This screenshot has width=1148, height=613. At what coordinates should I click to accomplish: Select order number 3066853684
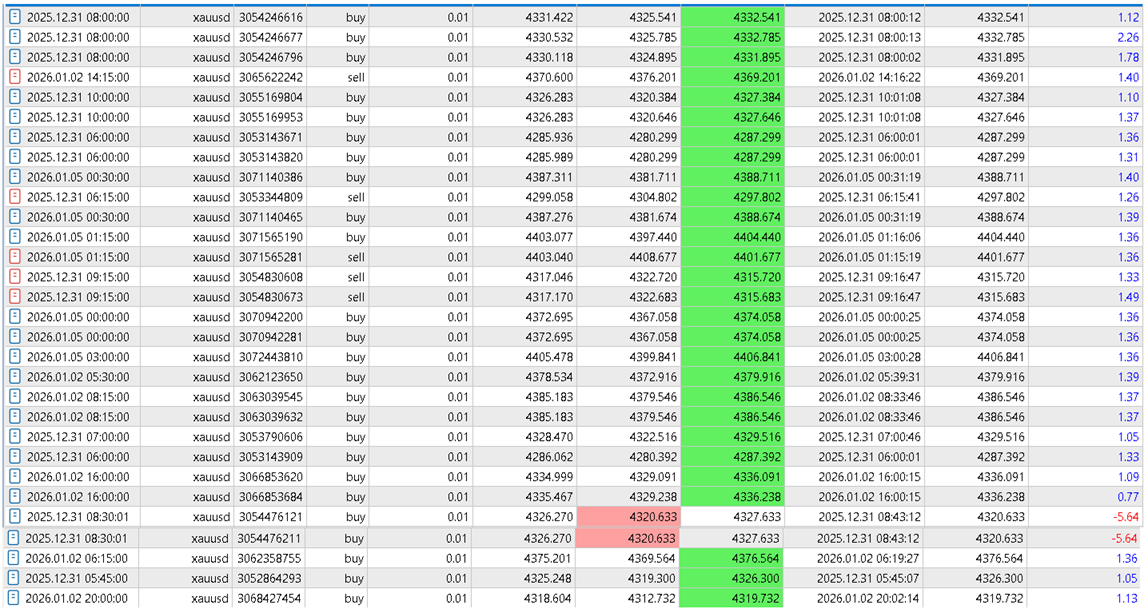tap(270, 497)
